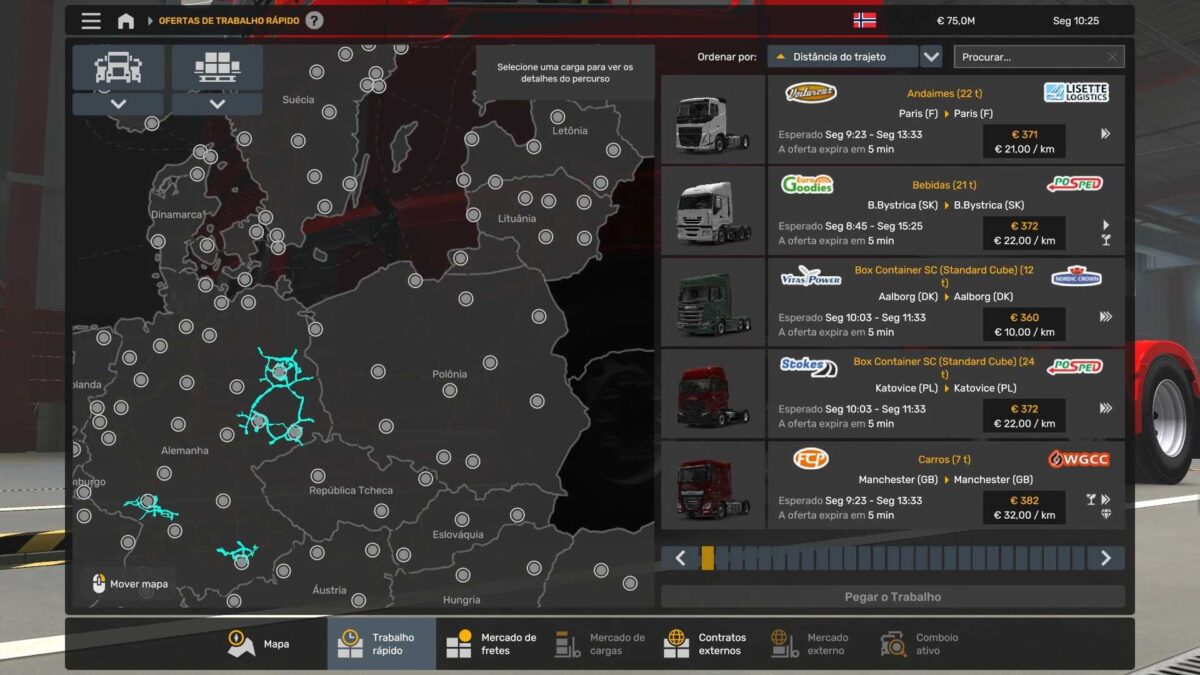Select the cargo pallet filter icon
1200x675 pixels.
pyautogui.click(x=217, y=68)
